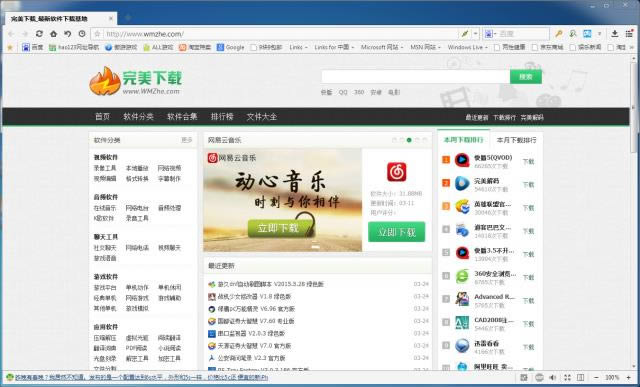Select the active green carousel dot
This screenshot has height=387, width=640.
click(x=409, y=140)
